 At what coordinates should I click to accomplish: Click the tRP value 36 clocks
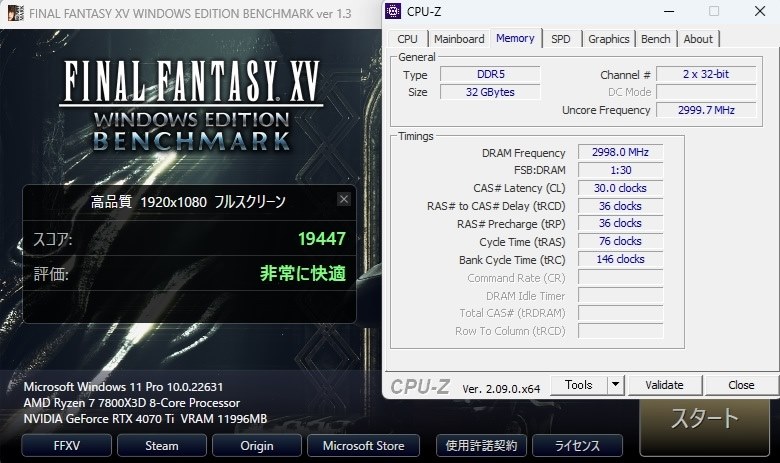pyautogui.click(x=620, y=223)
